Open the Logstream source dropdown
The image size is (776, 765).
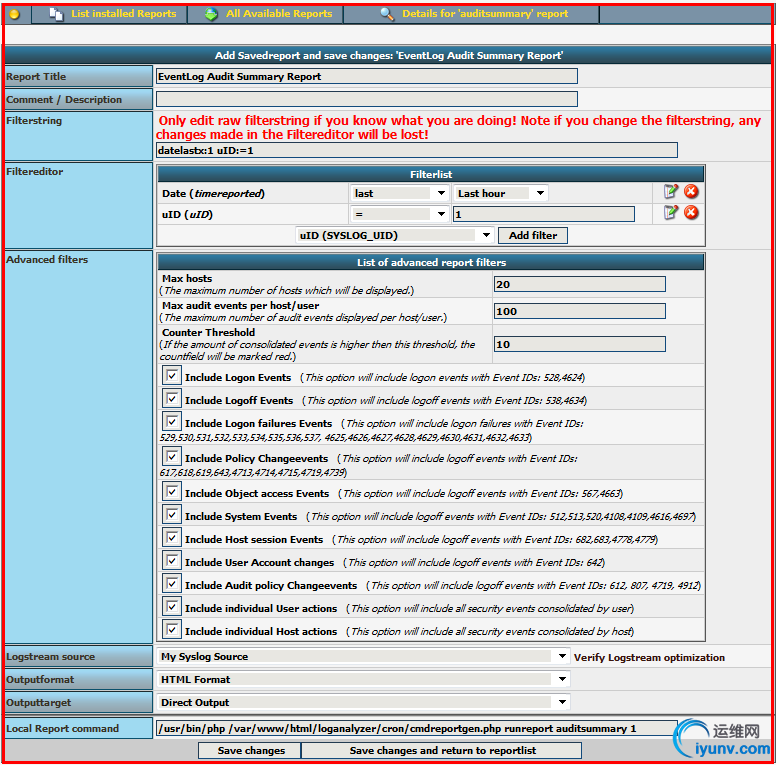363,656
